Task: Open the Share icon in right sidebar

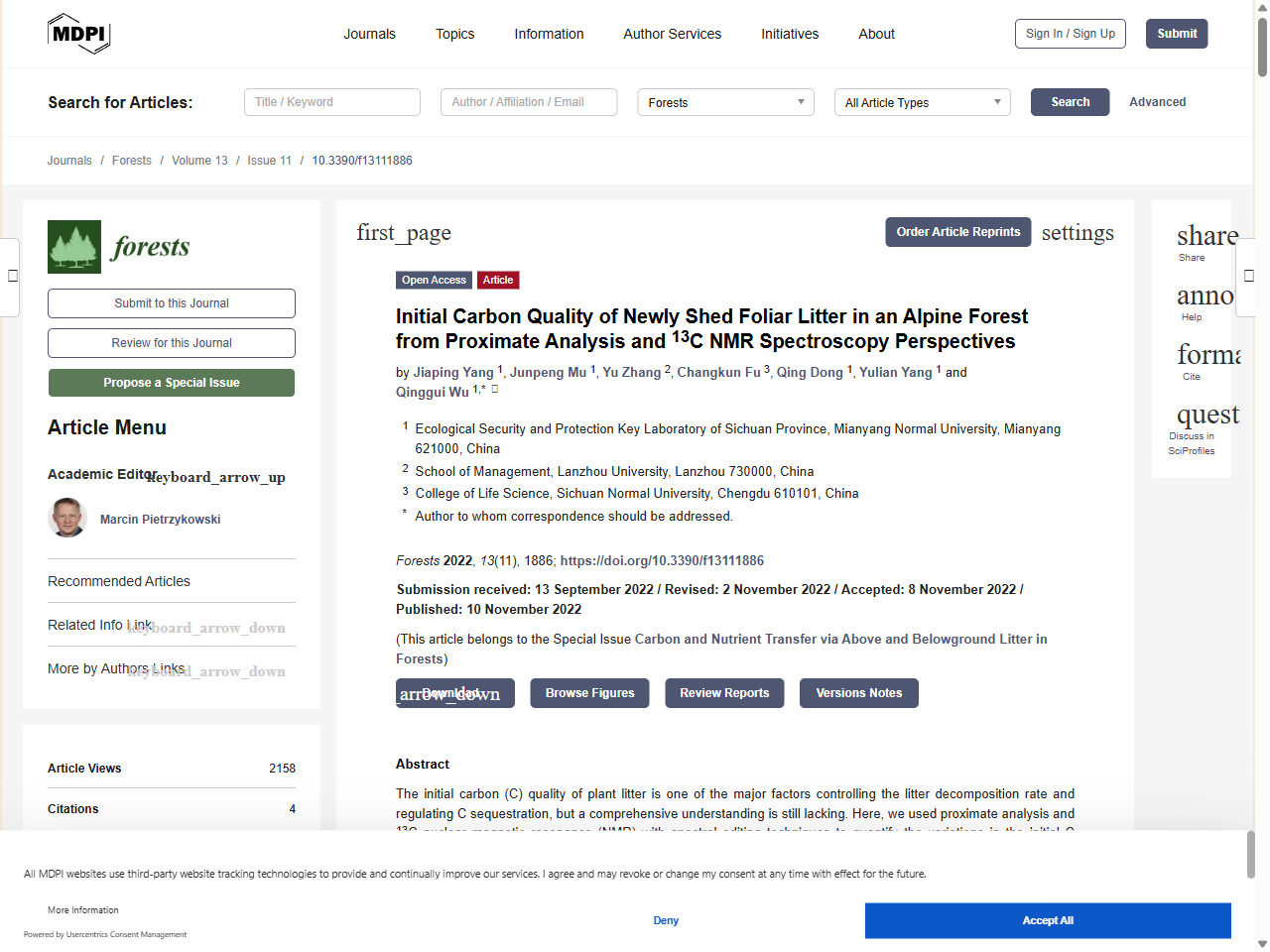Action: (1205, 236)
